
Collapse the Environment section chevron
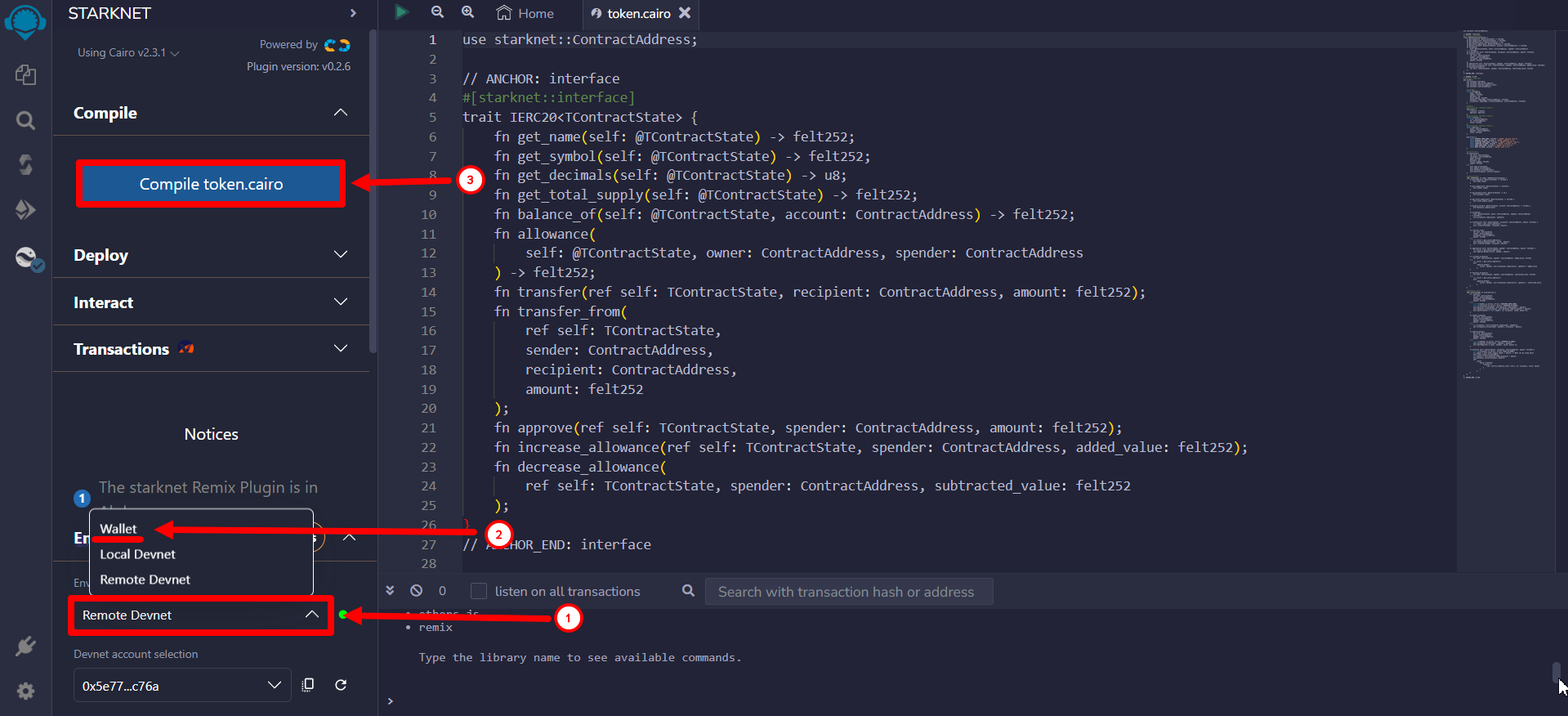349,537
